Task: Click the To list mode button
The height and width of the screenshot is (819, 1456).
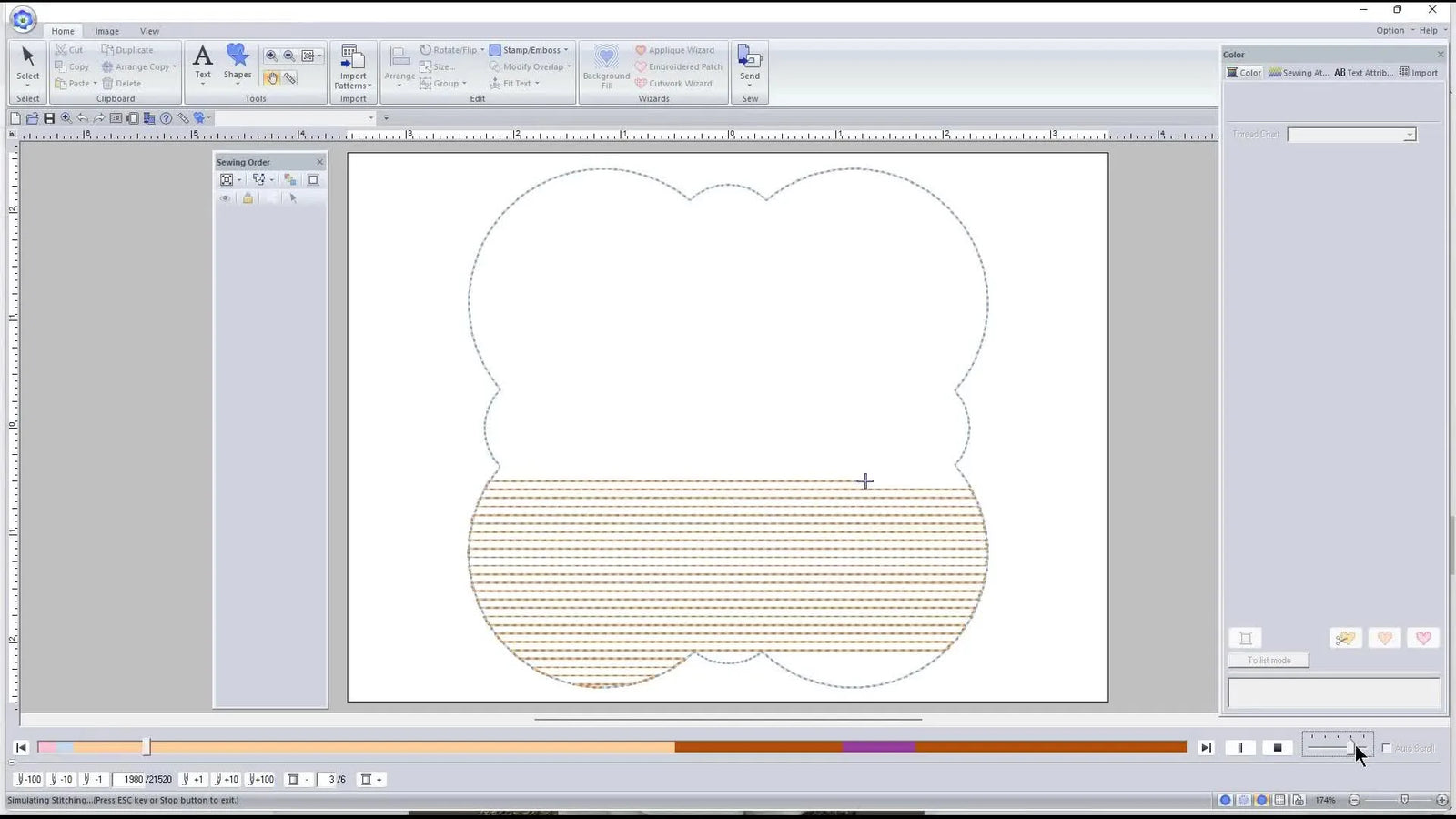Action: pyautogui.click(x=1269, y=661)
